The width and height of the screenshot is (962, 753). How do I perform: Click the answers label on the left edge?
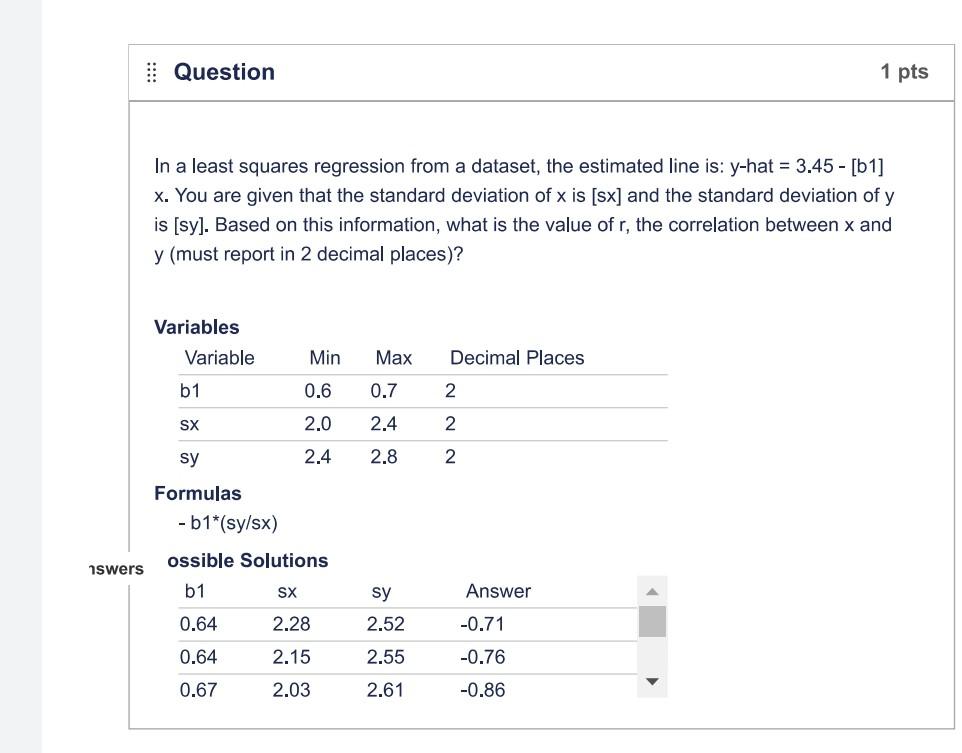coord(117,569)
